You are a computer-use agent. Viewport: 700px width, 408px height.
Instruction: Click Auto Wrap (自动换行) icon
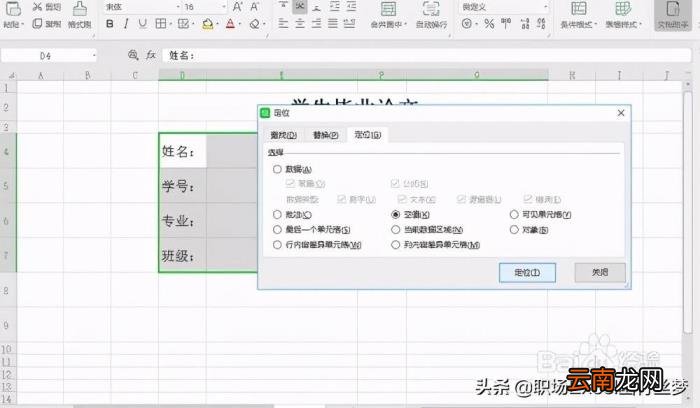coord(431,8)
